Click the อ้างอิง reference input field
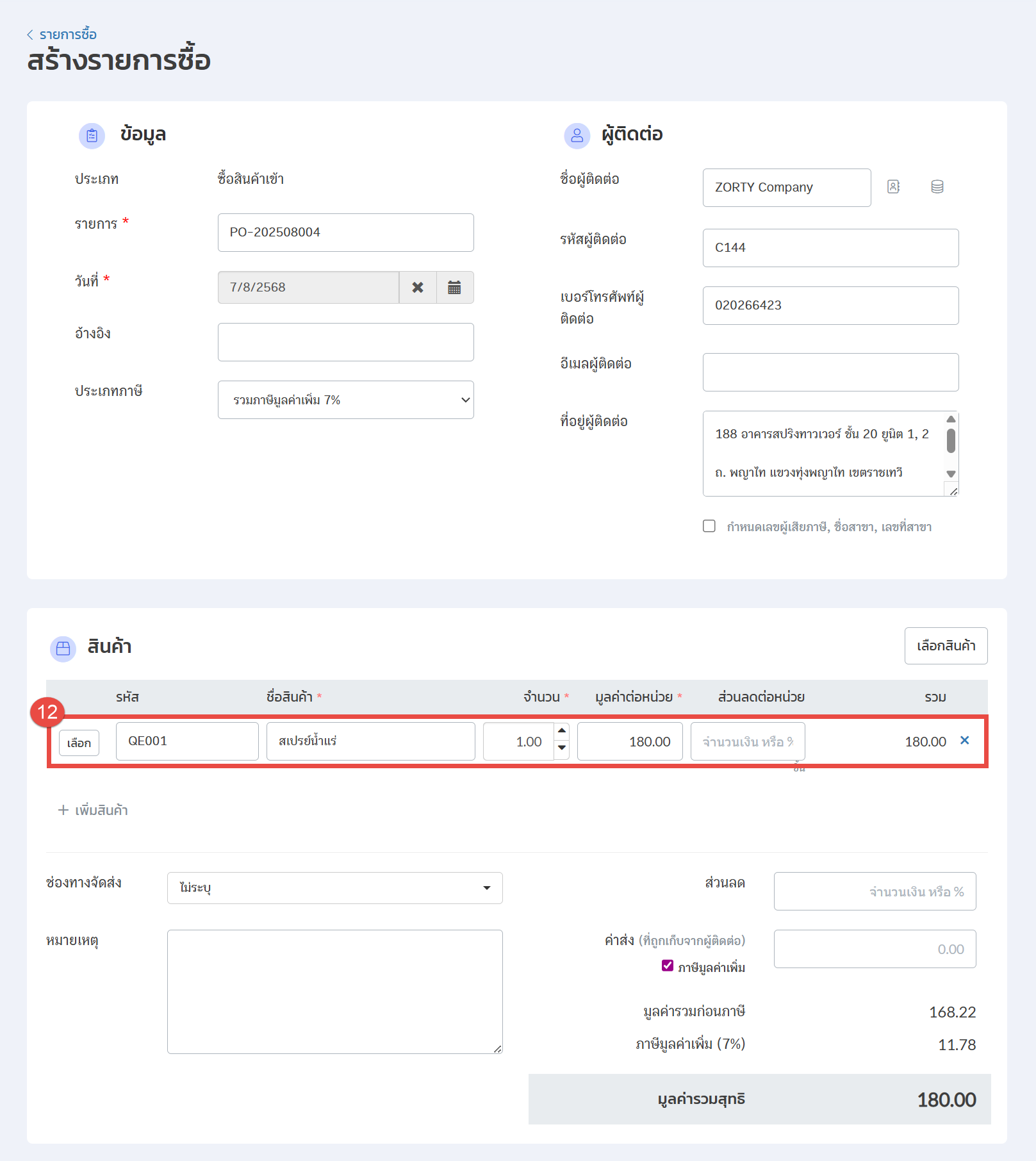This screenshot has width=1036, height=1161. point(345,342)
